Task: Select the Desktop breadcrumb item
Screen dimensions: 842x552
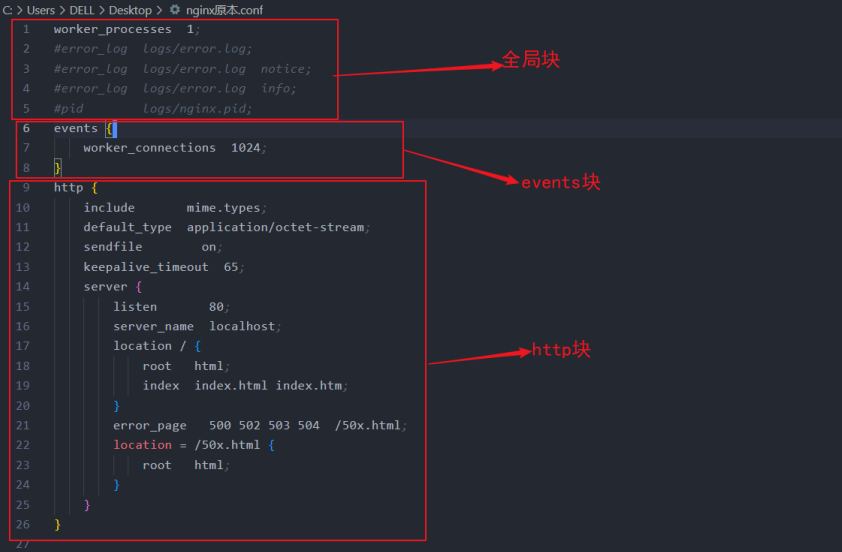Action: pos(131,10)
